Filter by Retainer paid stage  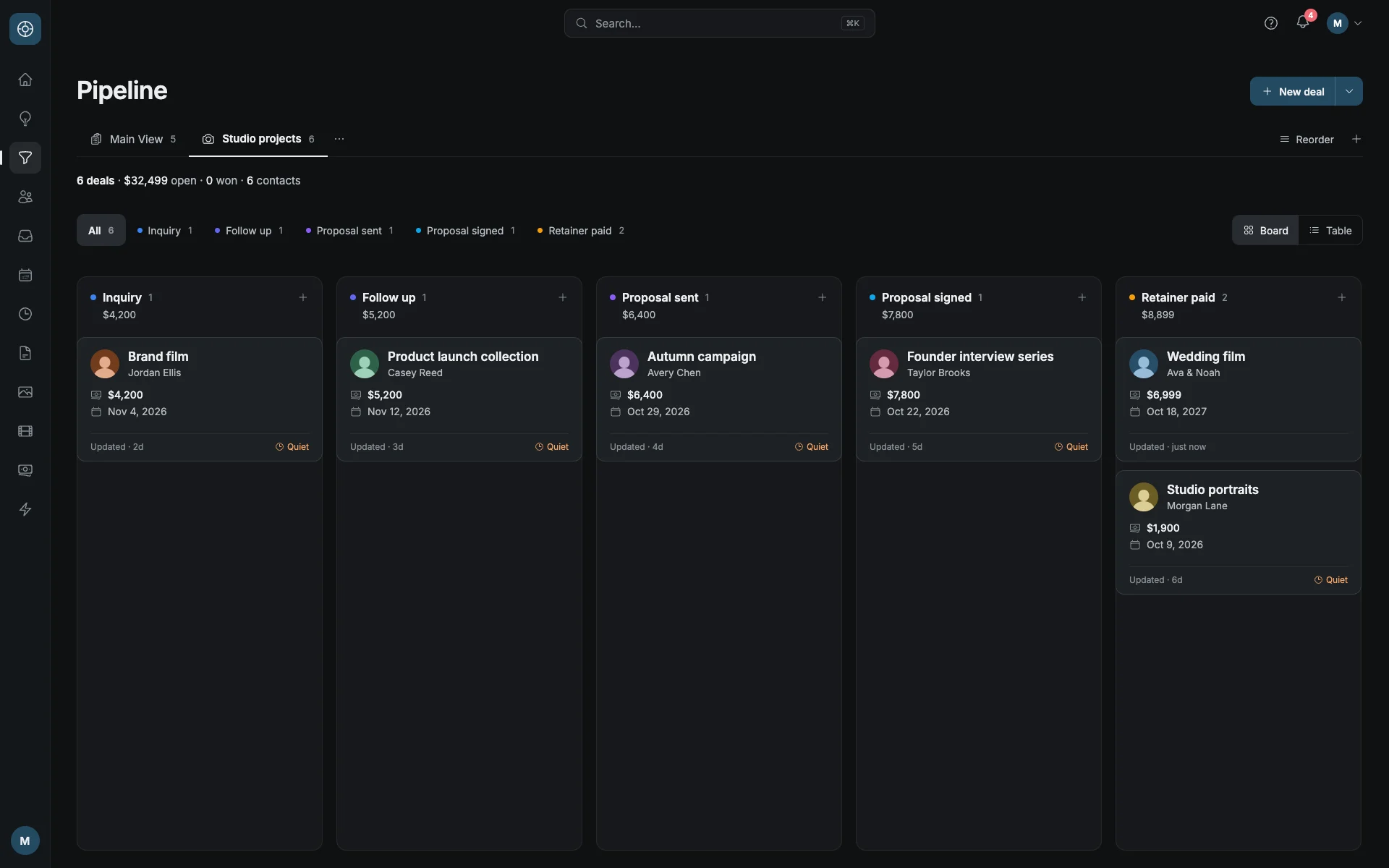(x=581, y=230)
